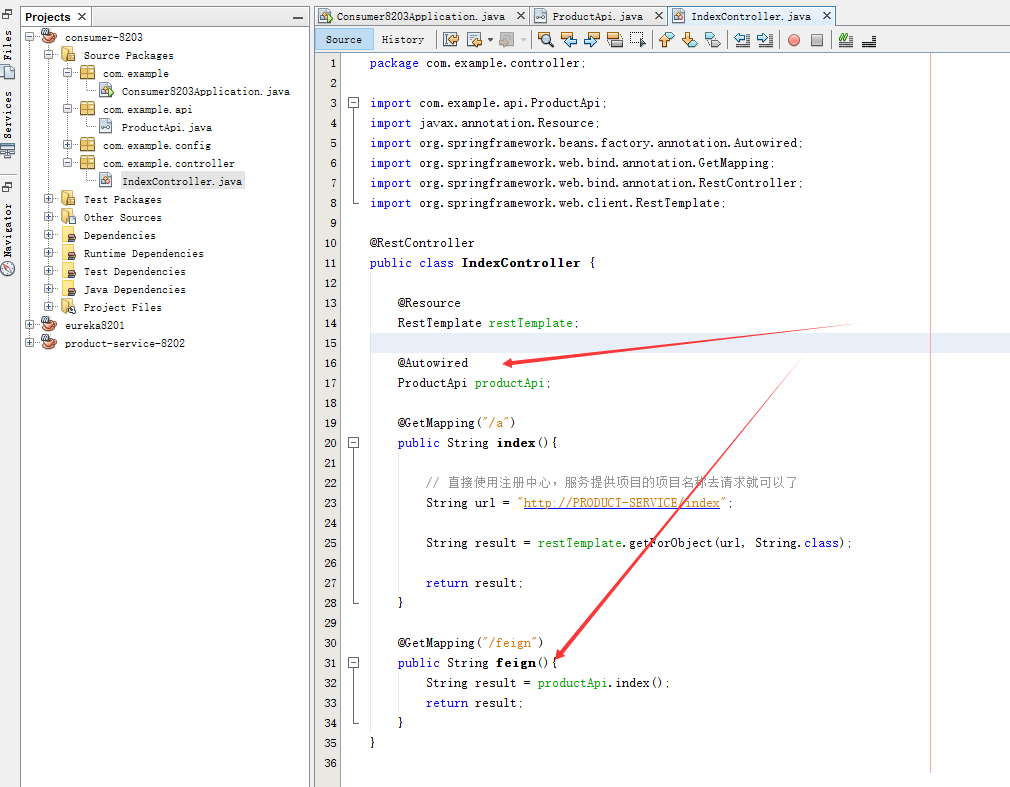Screen dimensions: 1010x787
Task: Close the ProductApi.java tab
Action: 658,15
